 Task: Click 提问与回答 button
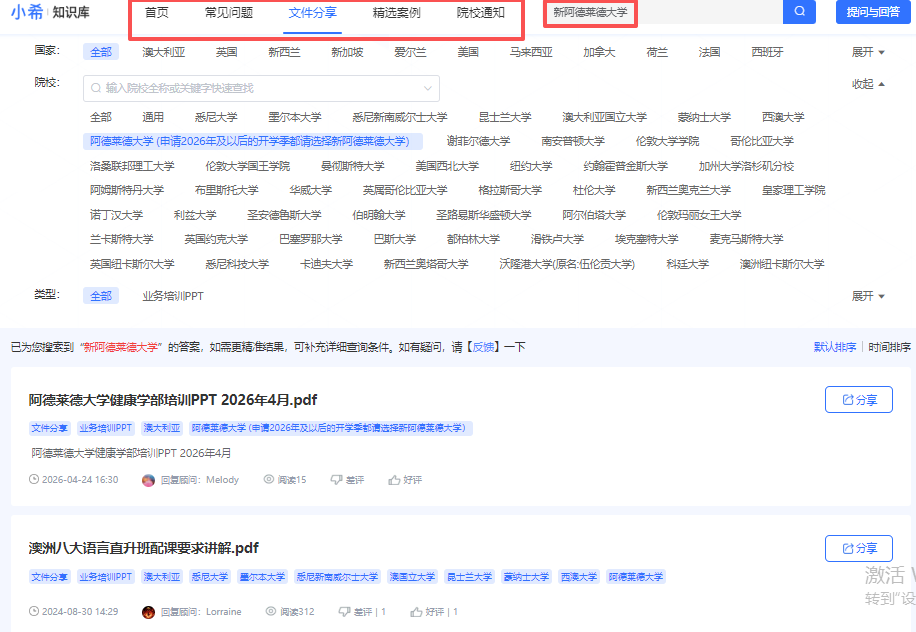pyautogui.click(x=873, y=12)
